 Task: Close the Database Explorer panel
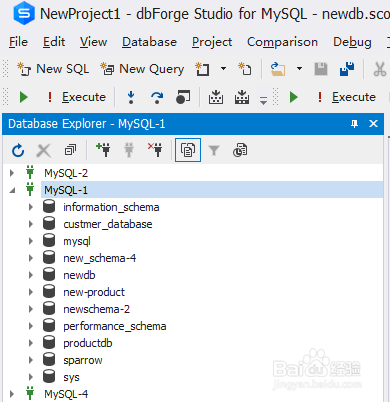point(373,124)
